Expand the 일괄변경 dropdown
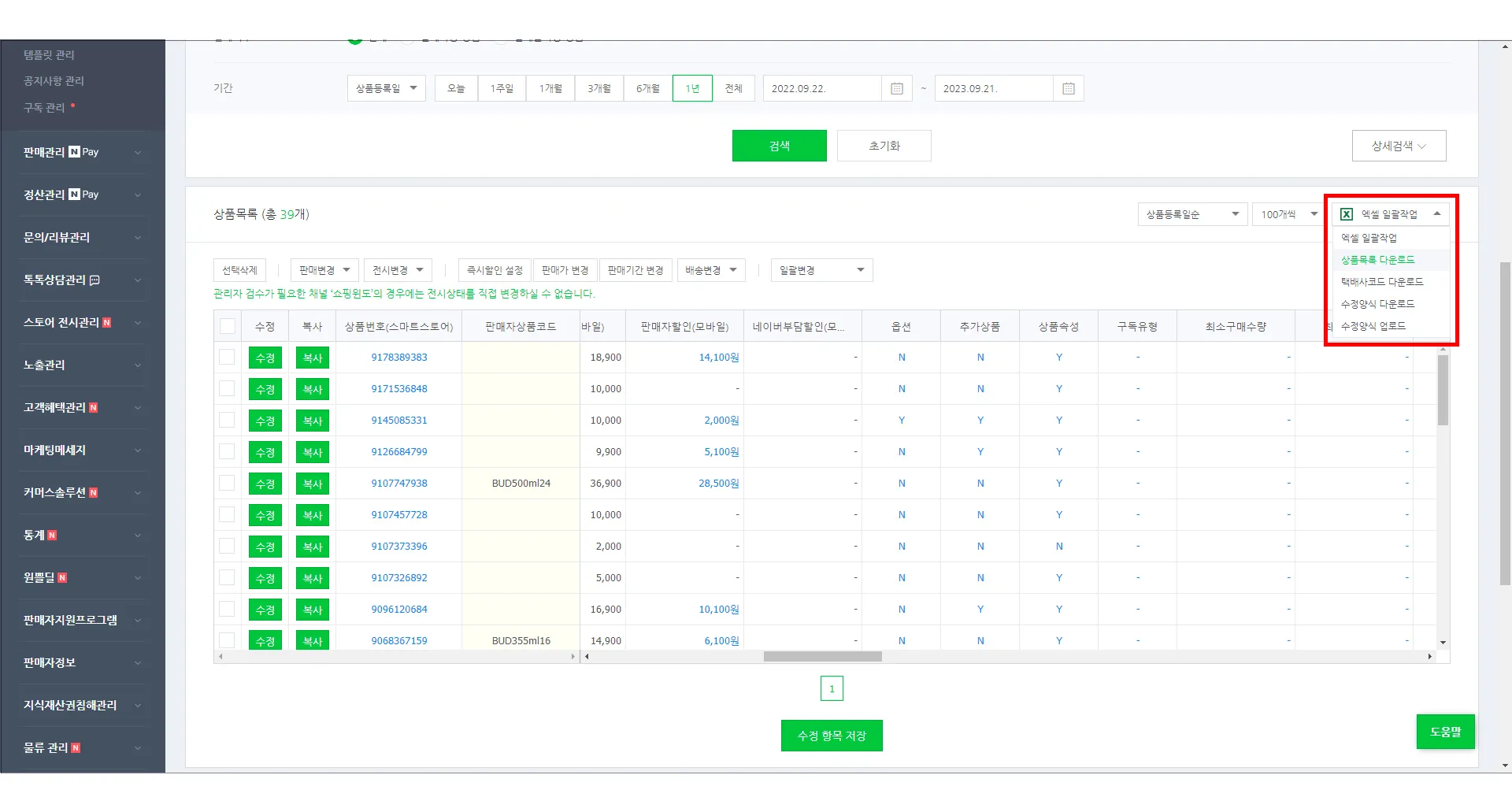The image size is (1512, 812). click(x=821, y=271)
